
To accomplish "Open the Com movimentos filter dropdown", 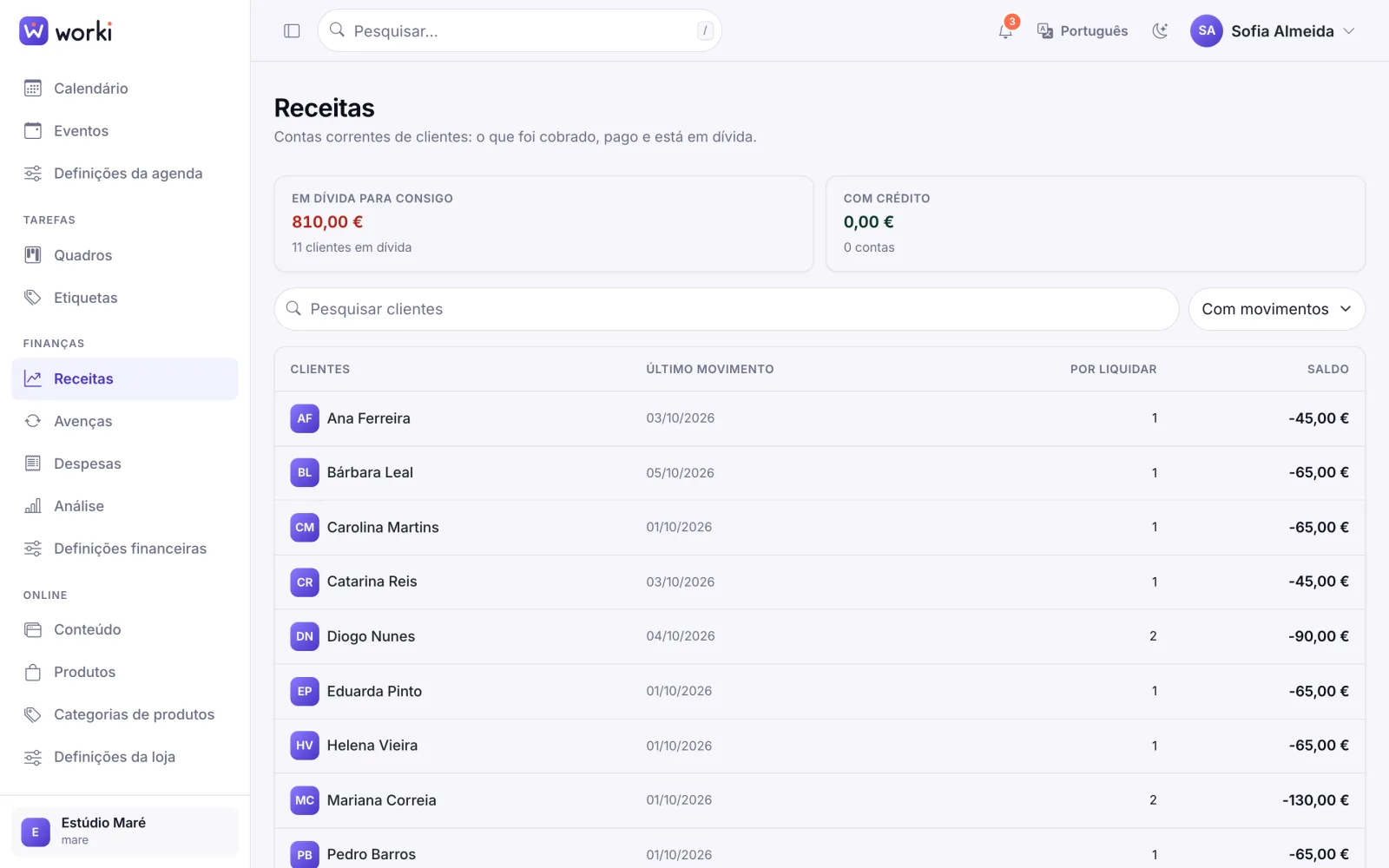I will (x=1276, y=309).
